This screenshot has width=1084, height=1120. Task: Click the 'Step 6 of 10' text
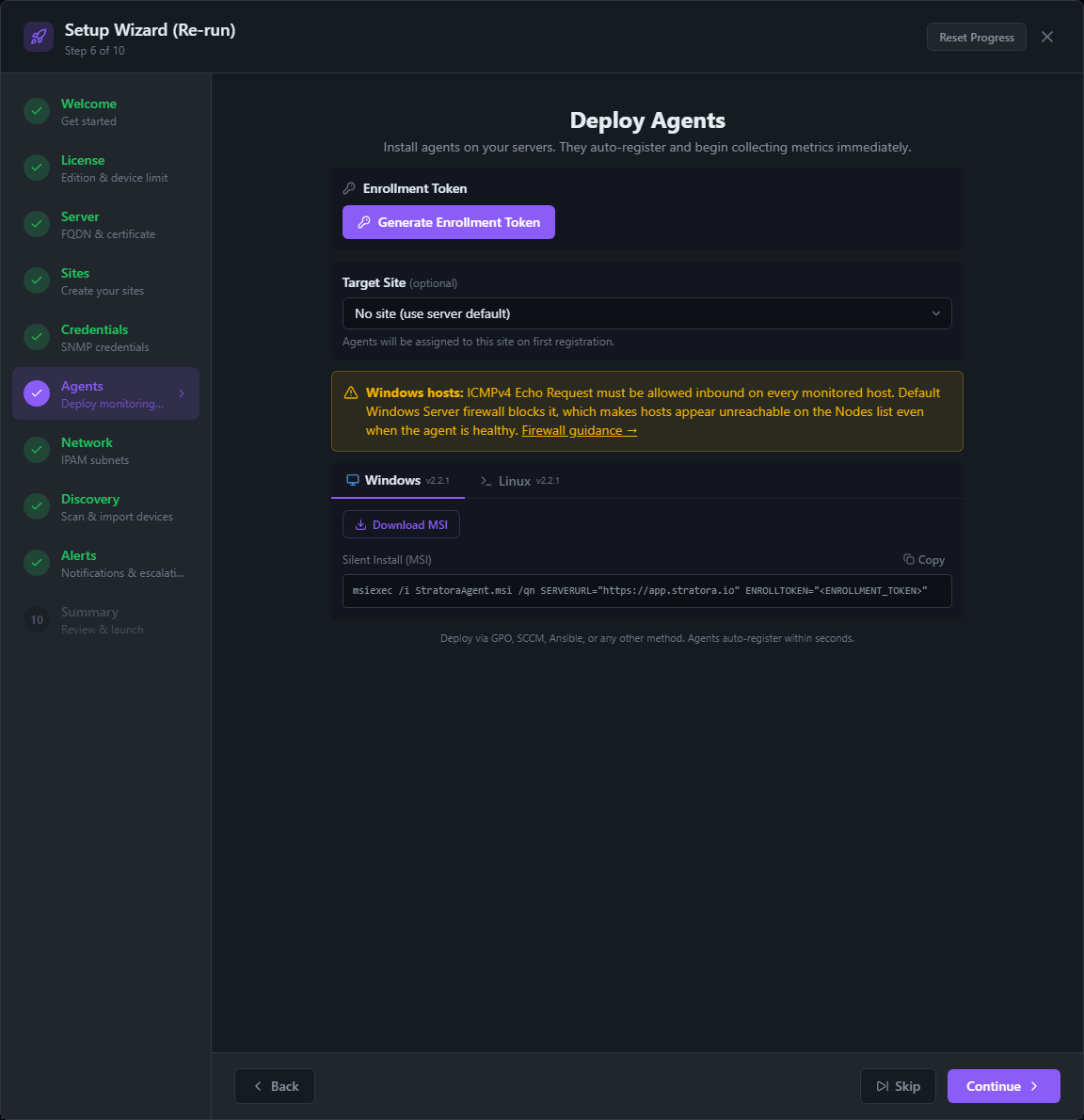[94, 51]
